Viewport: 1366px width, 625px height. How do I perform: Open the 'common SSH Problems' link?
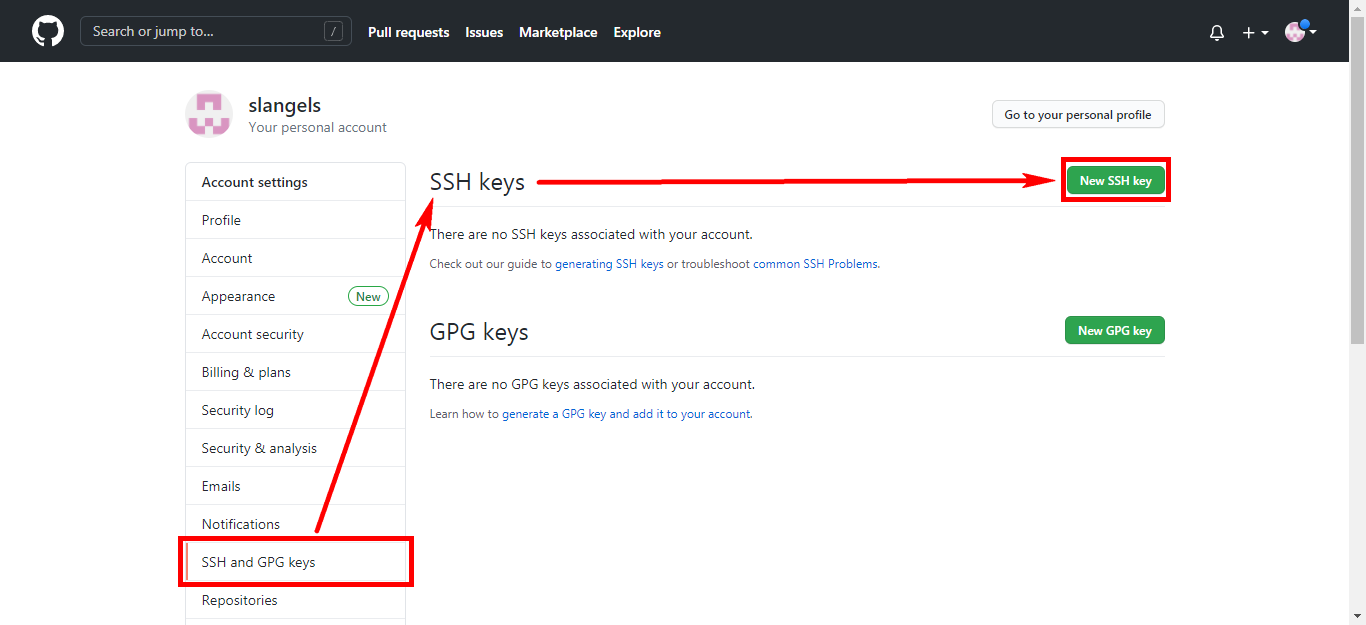[815, 264]
